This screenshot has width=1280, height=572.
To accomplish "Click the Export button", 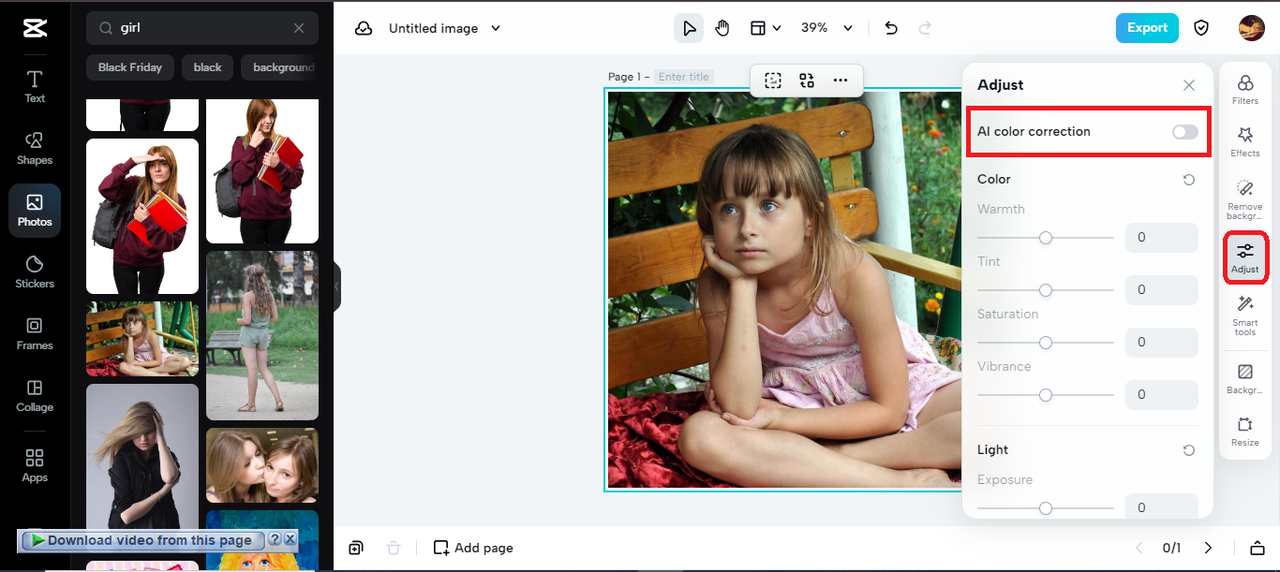I will pos(1147,28).
